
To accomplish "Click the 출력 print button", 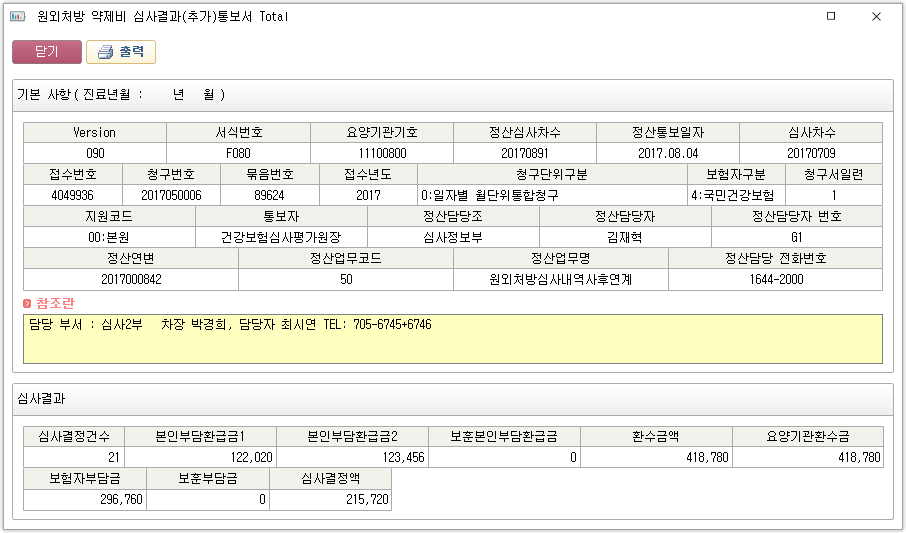I will click(121, 52).
